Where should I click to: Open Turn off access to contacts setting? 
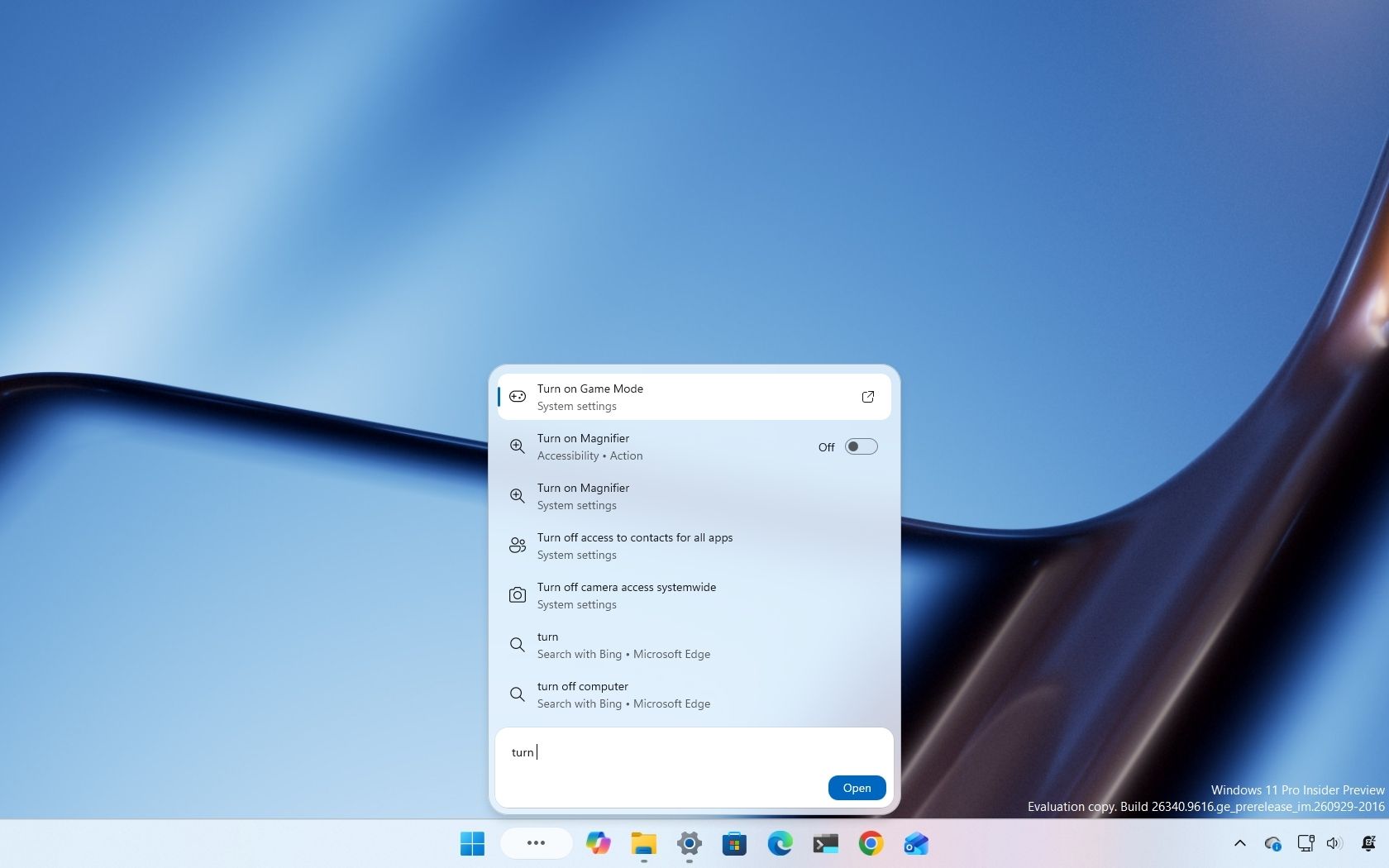tap(694, 546)
